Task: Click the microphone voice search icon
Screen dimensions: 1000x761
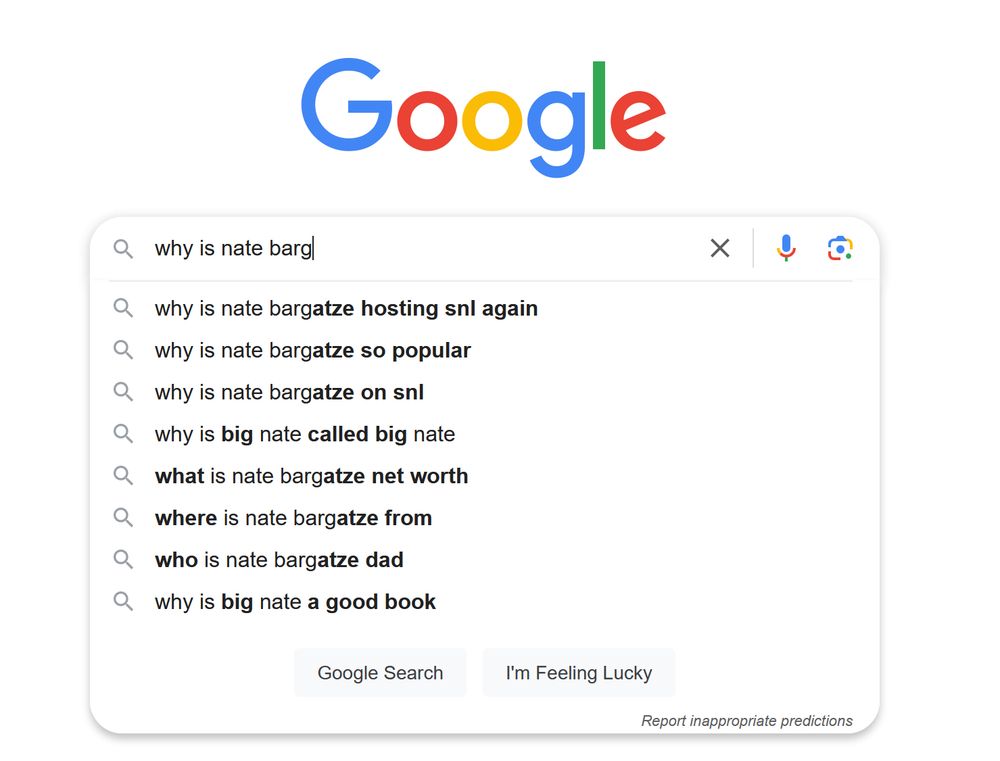Action: pos(786,248)
